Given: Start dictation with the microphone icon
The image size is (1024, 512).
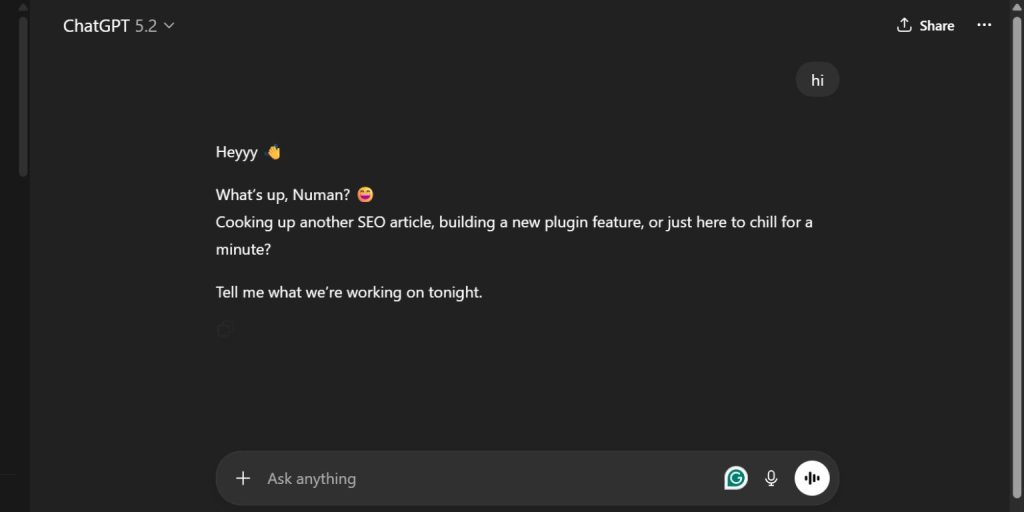Looking at the screenshot, I should [771, 478].
